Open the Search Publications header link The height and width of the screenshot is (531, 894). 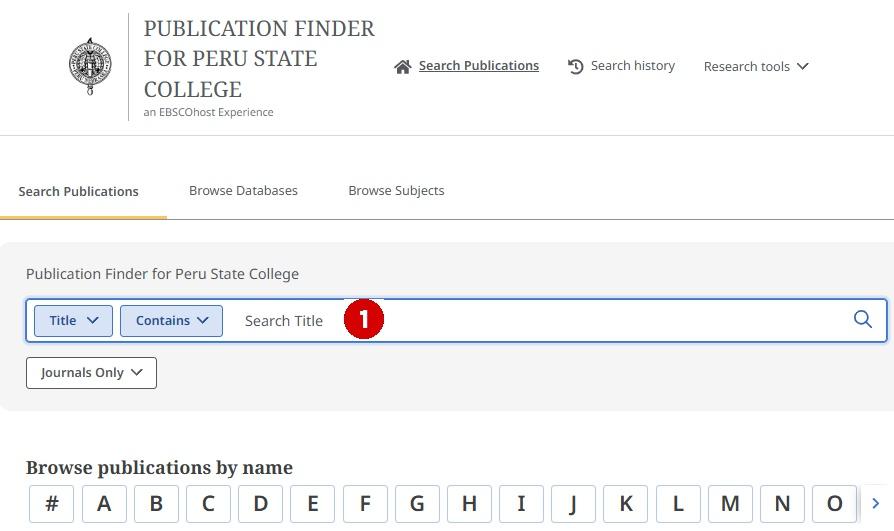tap(478, 66)
